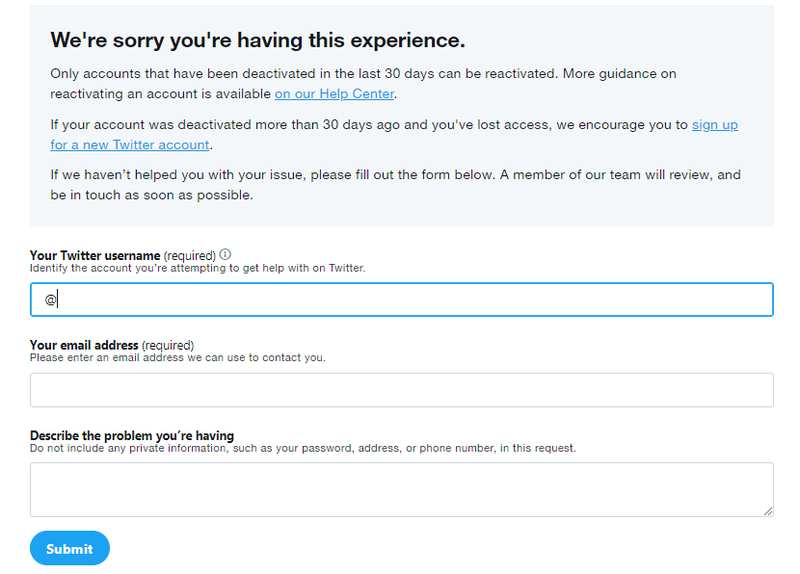The height and width of the screenshot is (574, 800).
Task: Click 'Describe the problem you're having' label
Action: 132,436
